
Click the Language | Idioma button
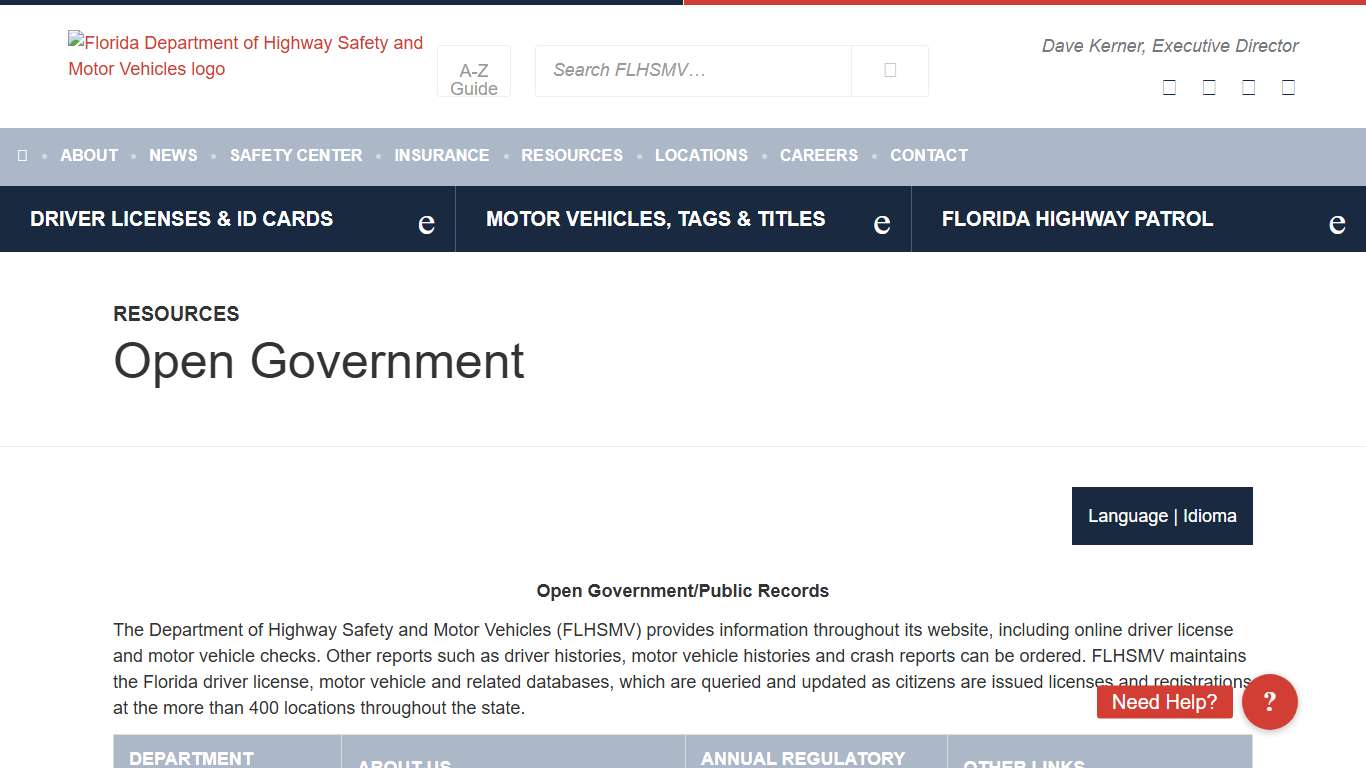(x=1162, y=516)
